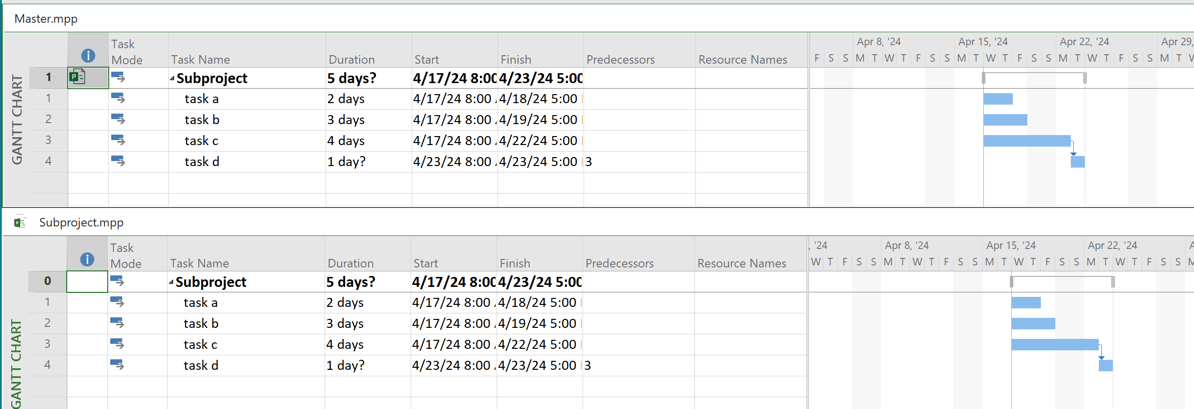Select the 'task c' name cell in the Master window
The height and width of the screenshot is (409, 1194).
pyautogui.click(x=247, y=141)
